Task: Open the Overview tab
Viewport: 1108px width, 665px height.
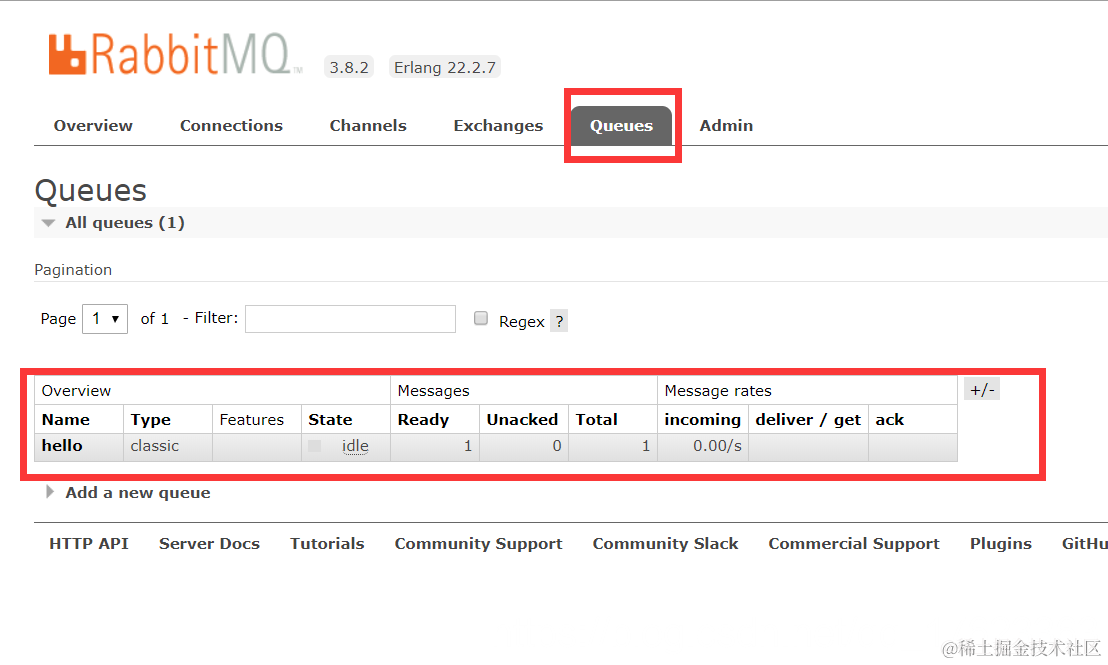Action: (93, 126)
